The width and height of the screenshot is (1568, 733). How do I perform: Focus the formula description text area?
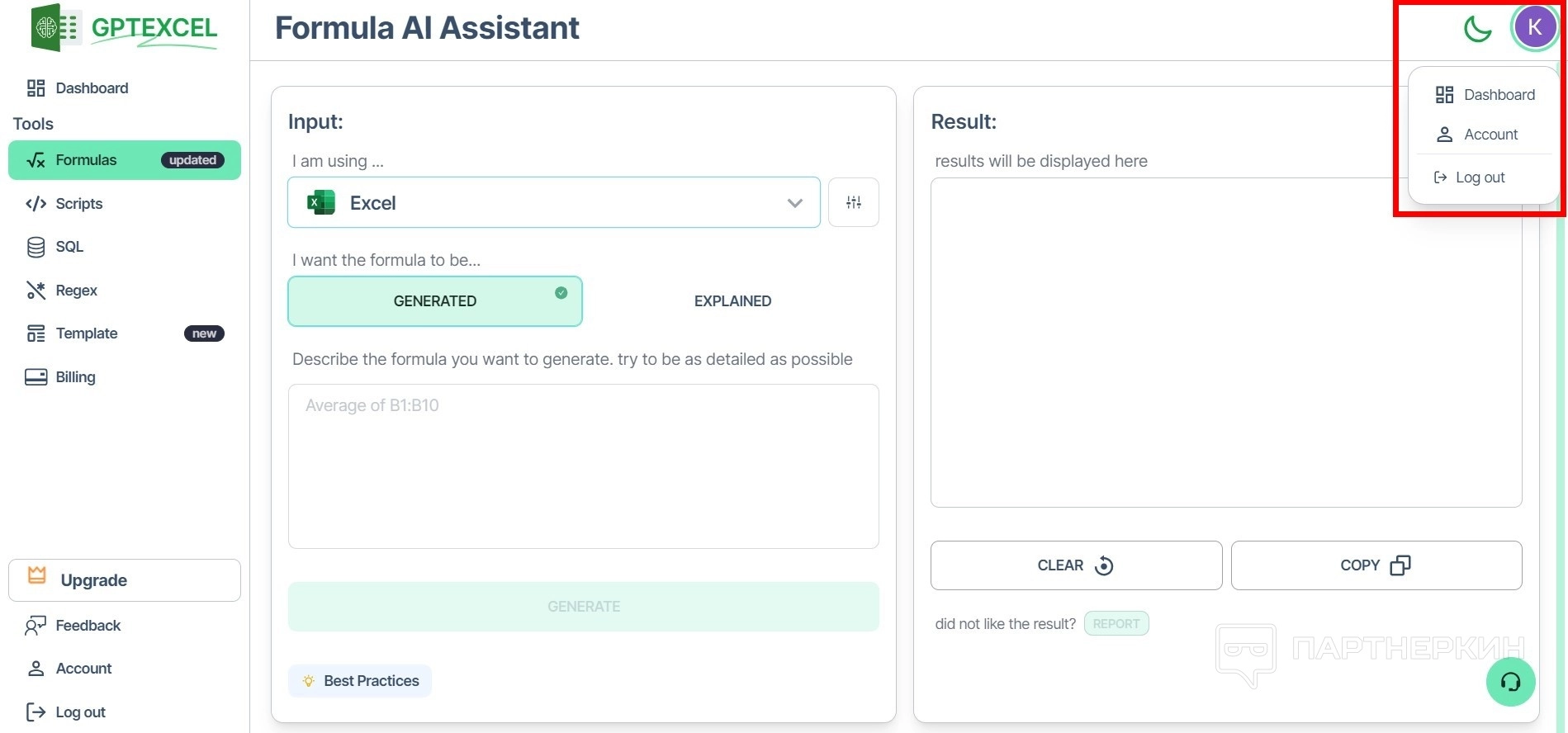pyautogui.click(x=583, y=466)
